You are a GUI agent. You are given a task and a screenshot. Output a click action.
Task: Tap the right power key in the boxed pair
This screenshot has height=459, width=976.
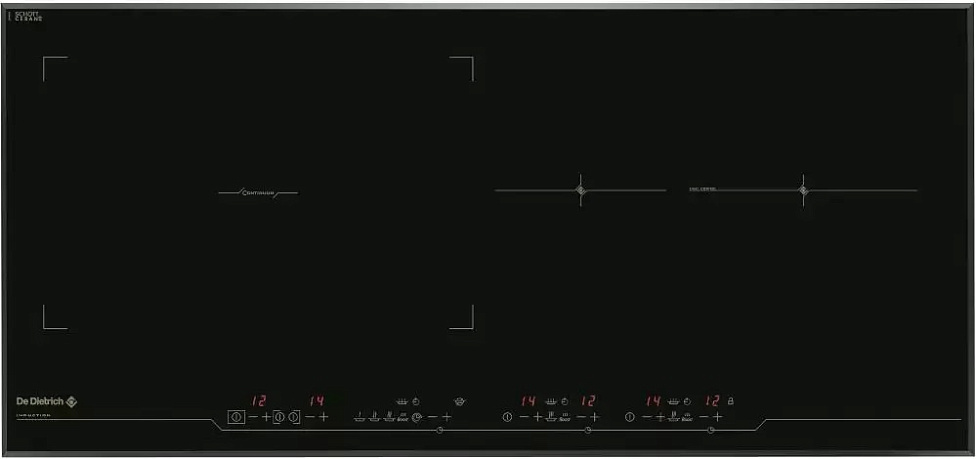(293, 417)
